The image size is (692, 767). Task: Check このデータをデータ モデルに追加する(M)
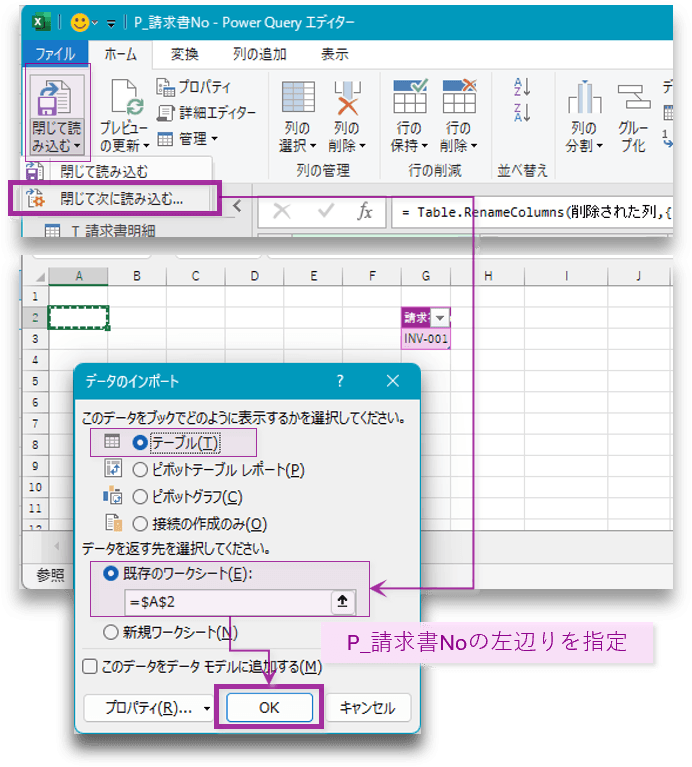(89, 666)
